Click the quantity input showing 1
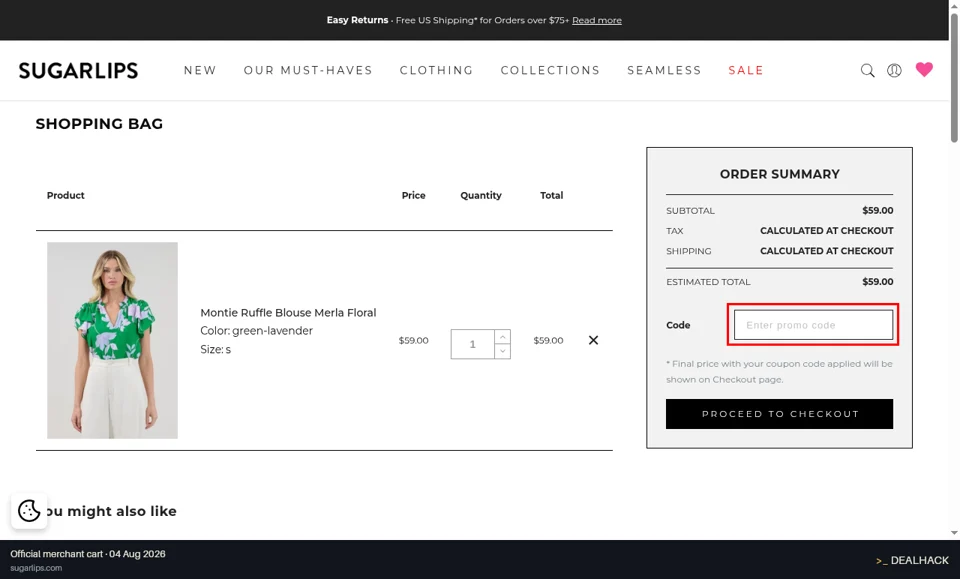 tap(472, 344)
